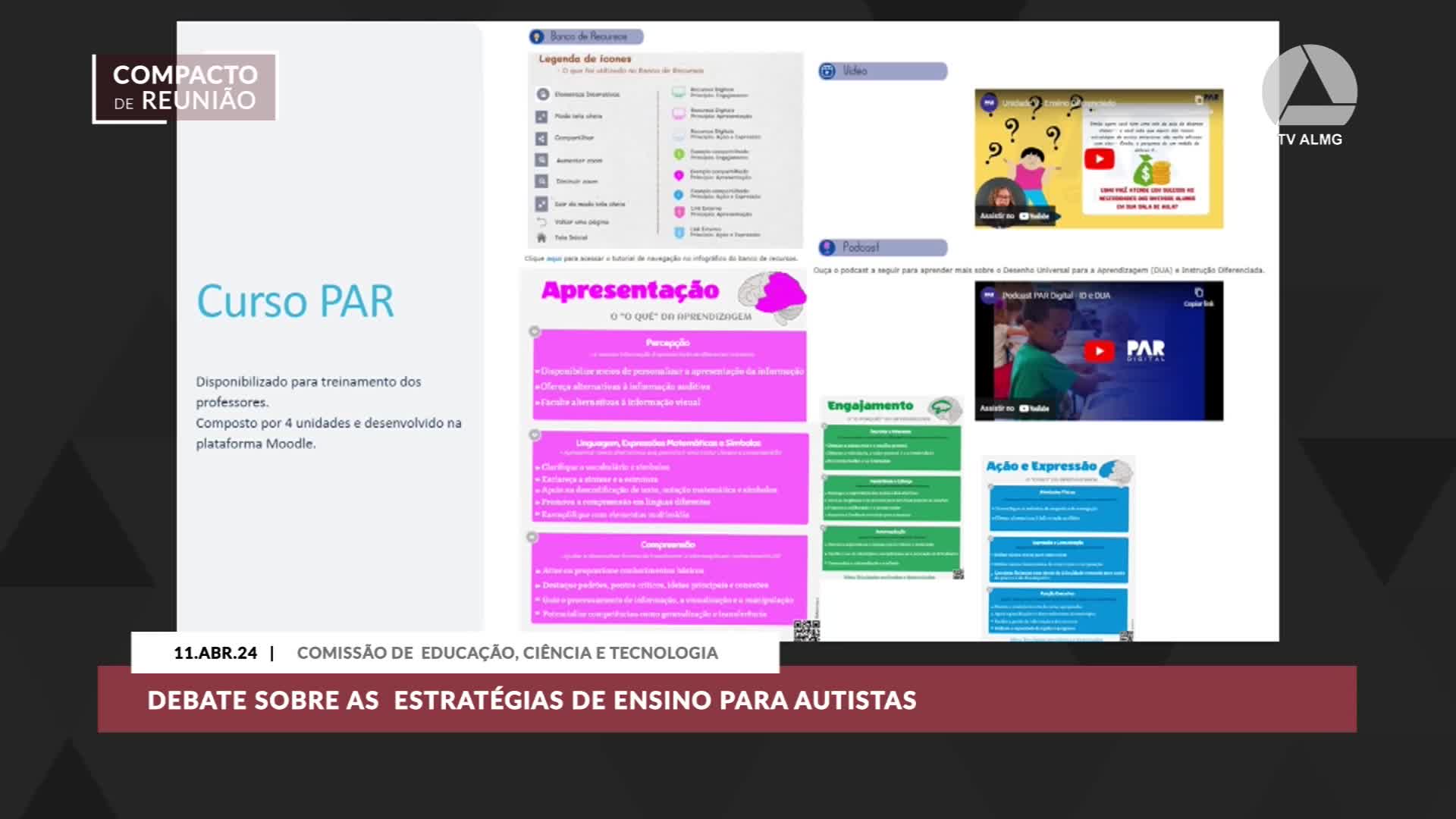Viewport: 1456px width, 819px height.
Task: Open the green Engajamento infographic
Action: [x=892, y=485]
